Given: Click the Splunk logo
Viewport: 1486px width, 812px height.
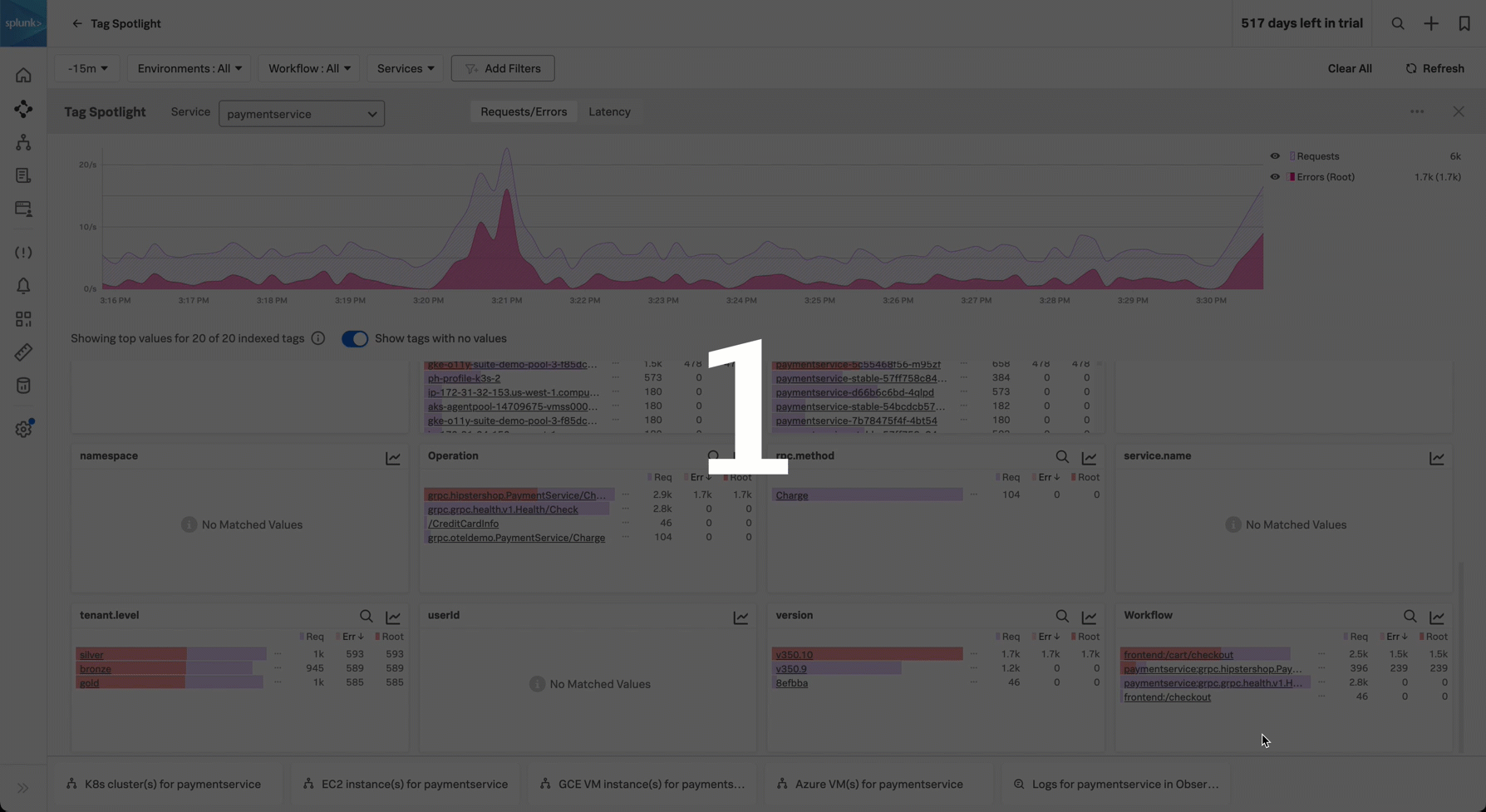Looking at the screenshot, I should point(23,23).
